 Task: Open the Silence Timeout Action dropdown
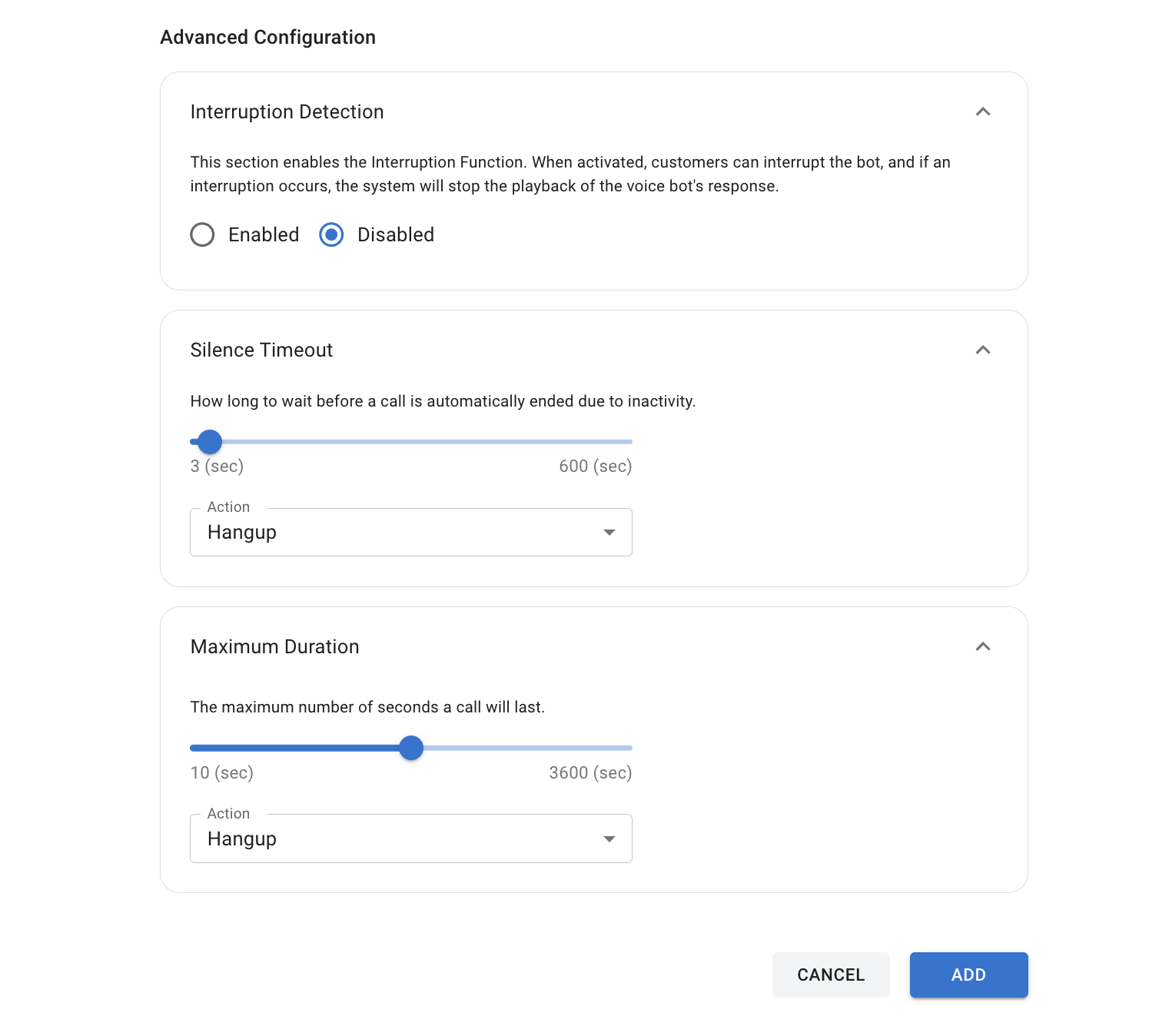coord(609,532)
